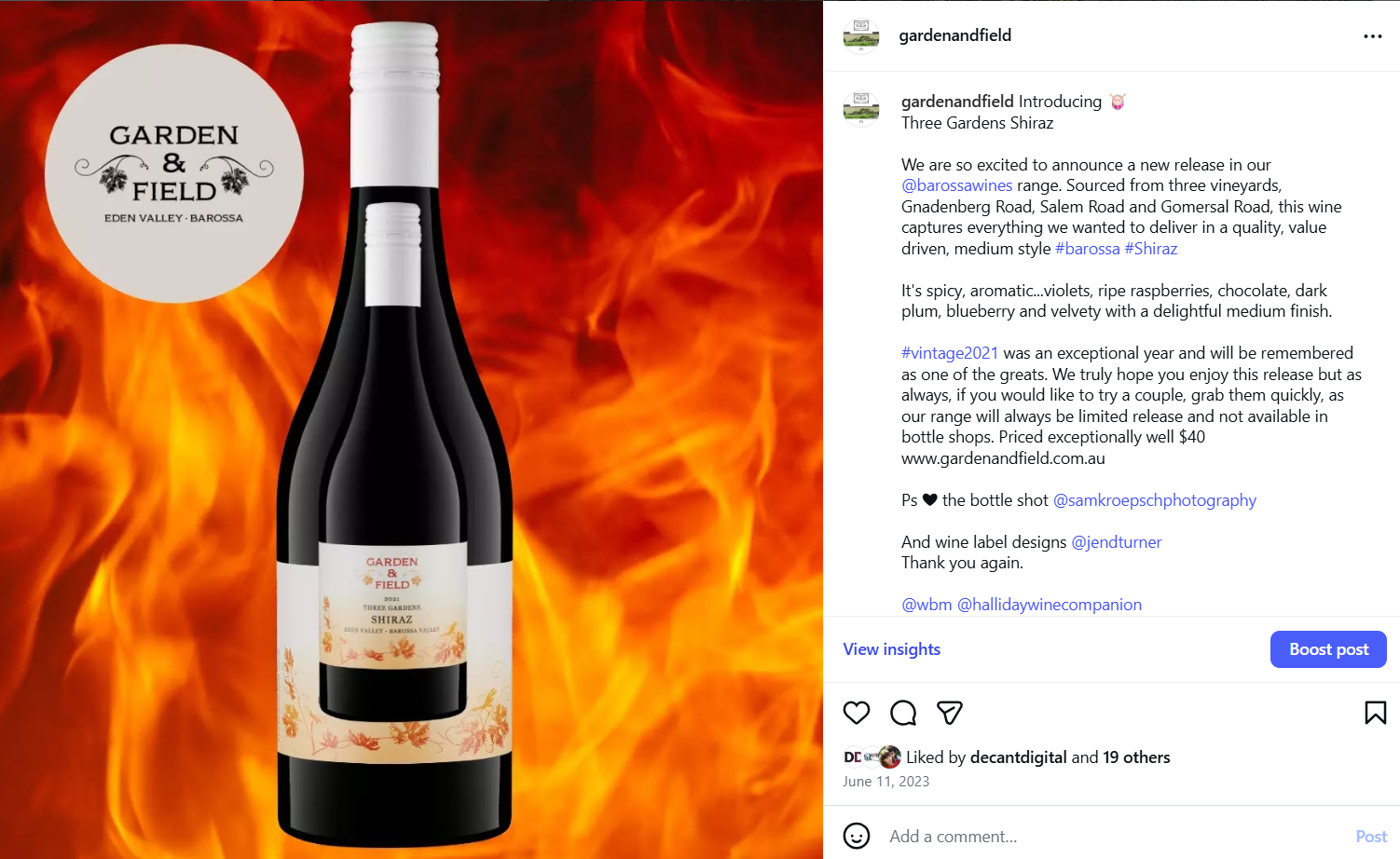Click the Boost post button
The width and height of the screenshot is (1400, 859).
pyautogui.click(x=1328, y=649)
